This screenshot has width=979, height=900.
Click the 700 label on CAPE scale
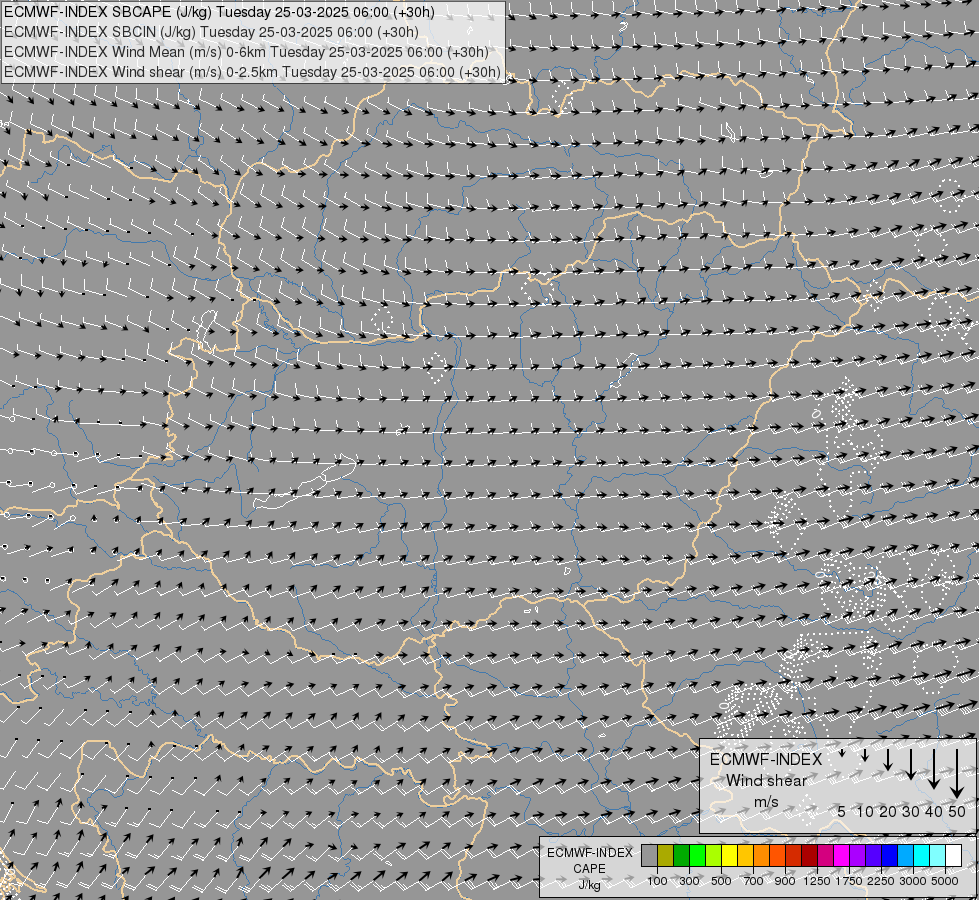click(754, 881)
